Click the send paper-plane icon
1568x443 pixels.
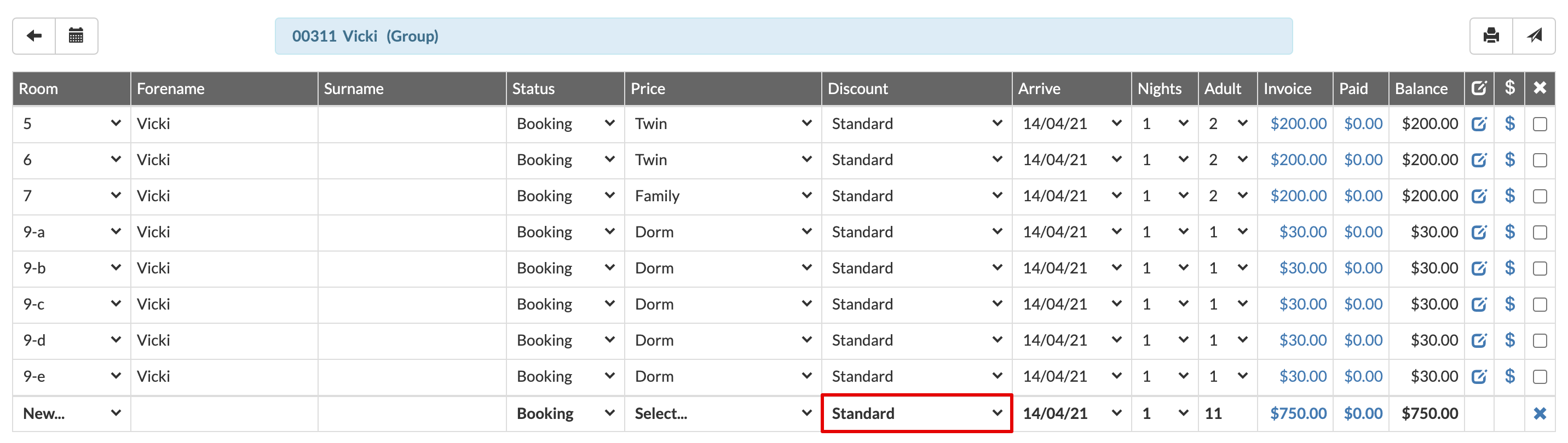click(x=1534, y=36)
